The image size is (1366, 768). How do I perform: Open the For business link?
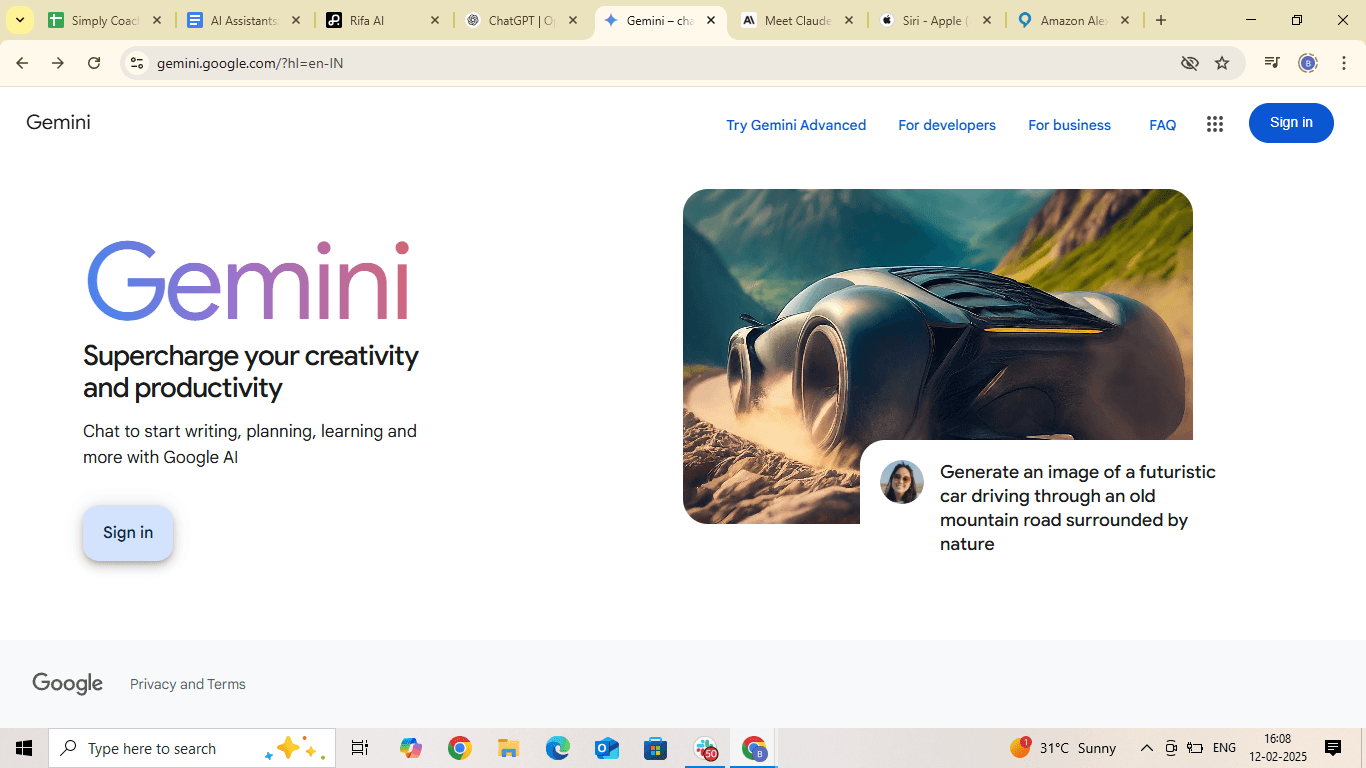tap(1069, 125)
